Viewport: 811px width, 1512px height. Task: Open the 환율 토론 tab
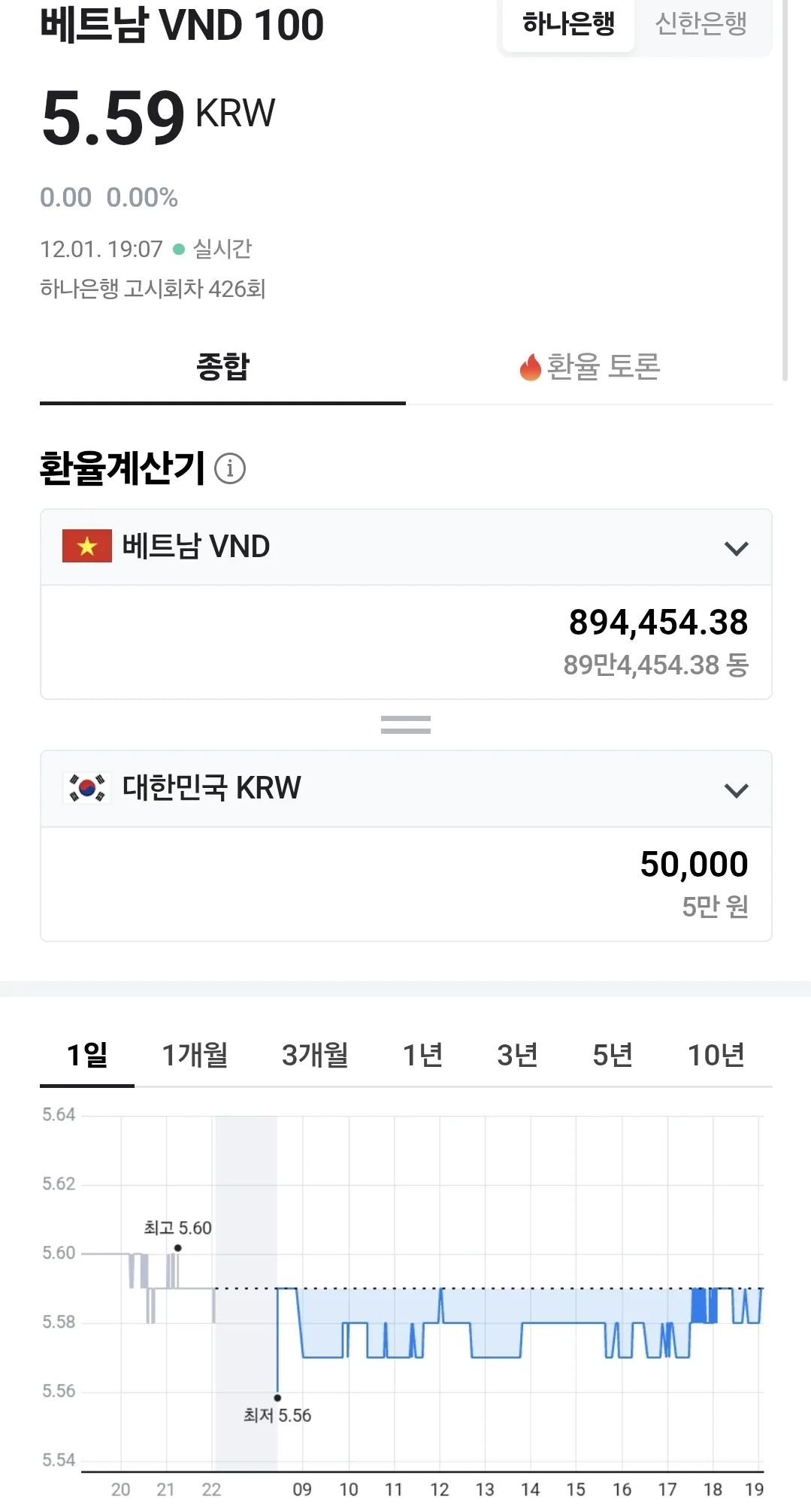pyautogui.click(x=589, y=367)
